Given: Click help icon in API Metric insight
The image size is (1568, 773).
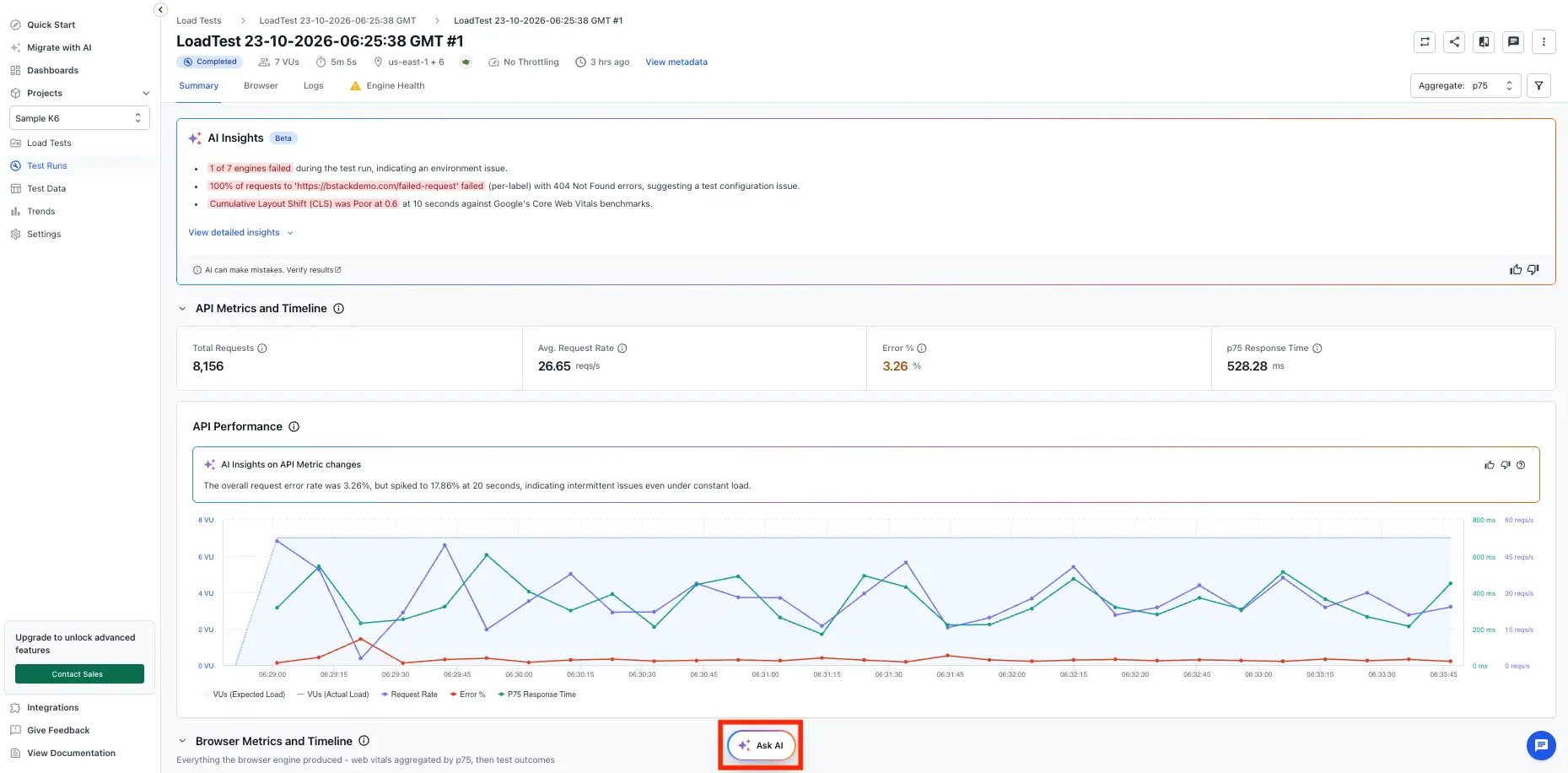Looking at the screenshot, I should pyautogui.click(x=1521, y=465).
